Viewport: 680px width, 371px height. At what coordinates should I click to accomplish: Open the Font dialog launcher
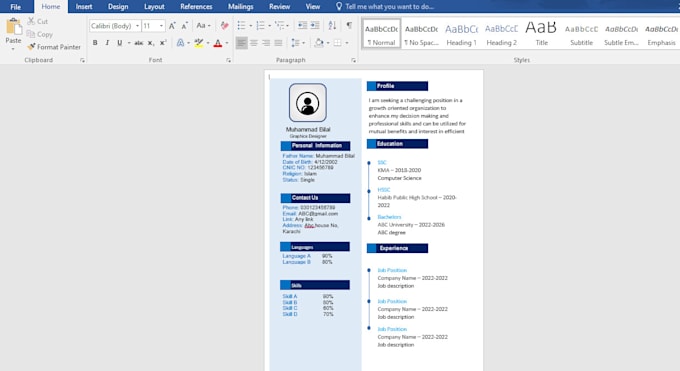pos(228,60)
